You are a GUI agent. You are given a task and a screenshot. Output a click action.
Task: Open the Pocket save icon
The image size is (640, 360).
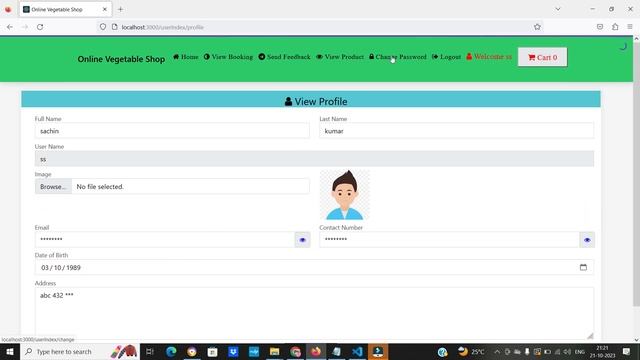click(x=600, y=27)
